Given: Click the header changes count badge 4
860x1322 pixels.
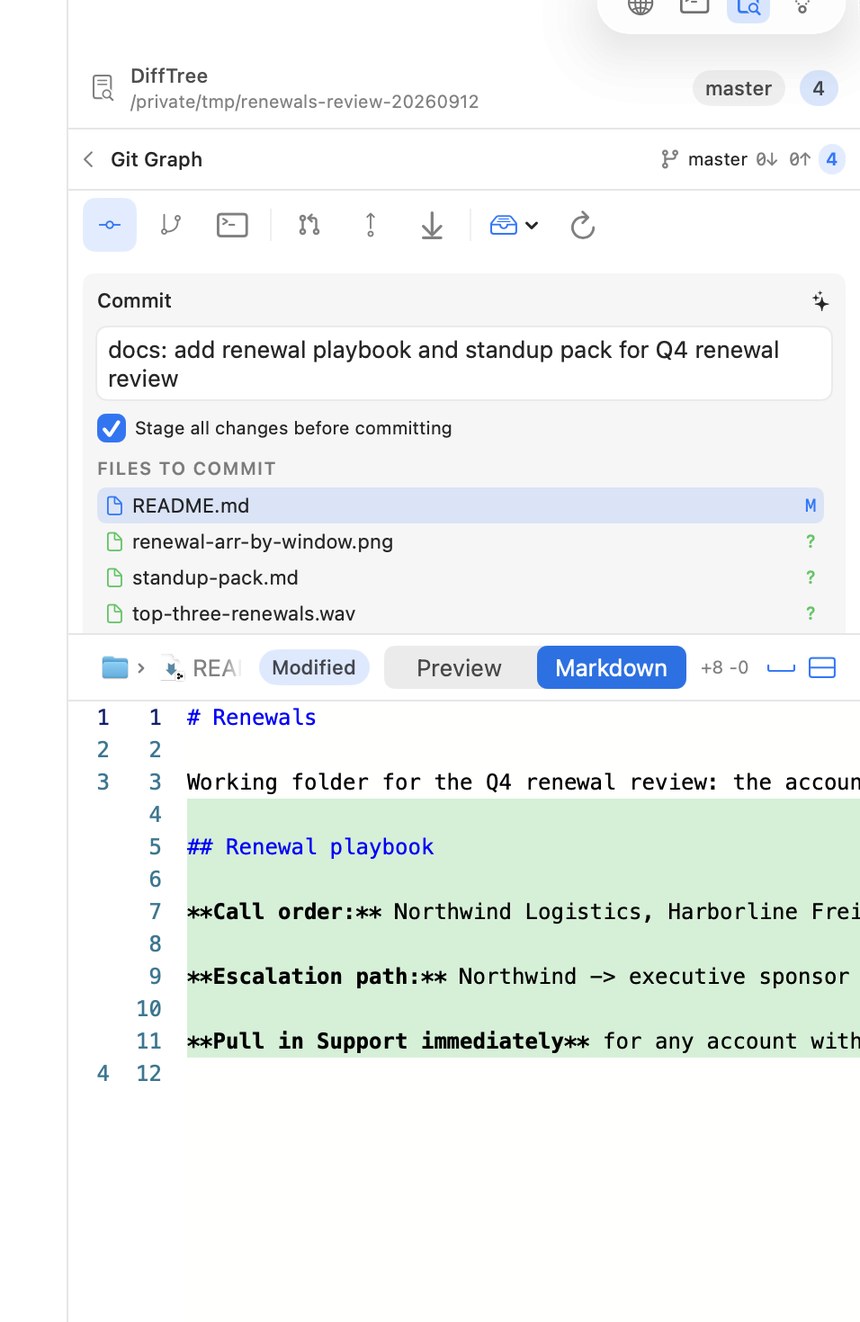Looking at the screenshot, I should (x=818, y=88).
